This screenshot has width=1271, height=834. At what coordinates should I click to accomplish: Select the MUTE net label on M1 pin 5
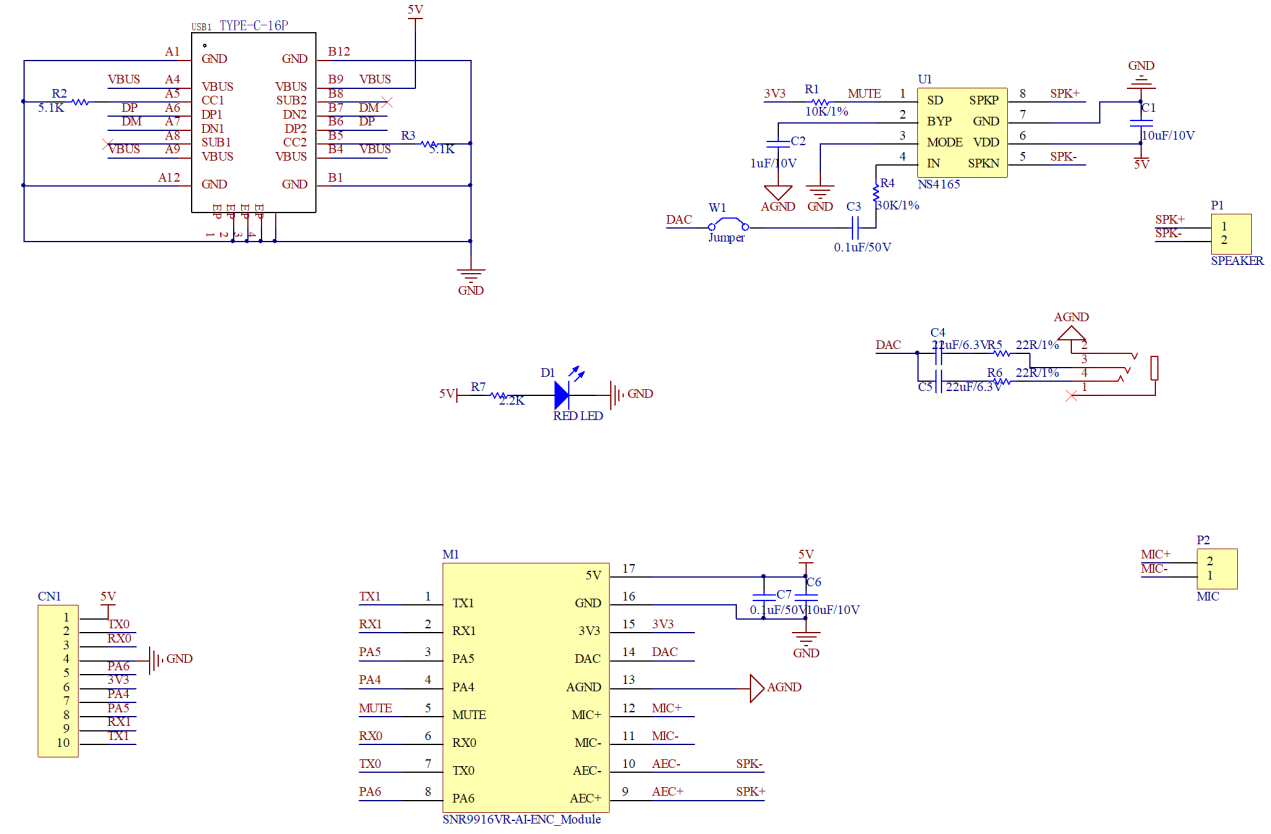[376, 709]
